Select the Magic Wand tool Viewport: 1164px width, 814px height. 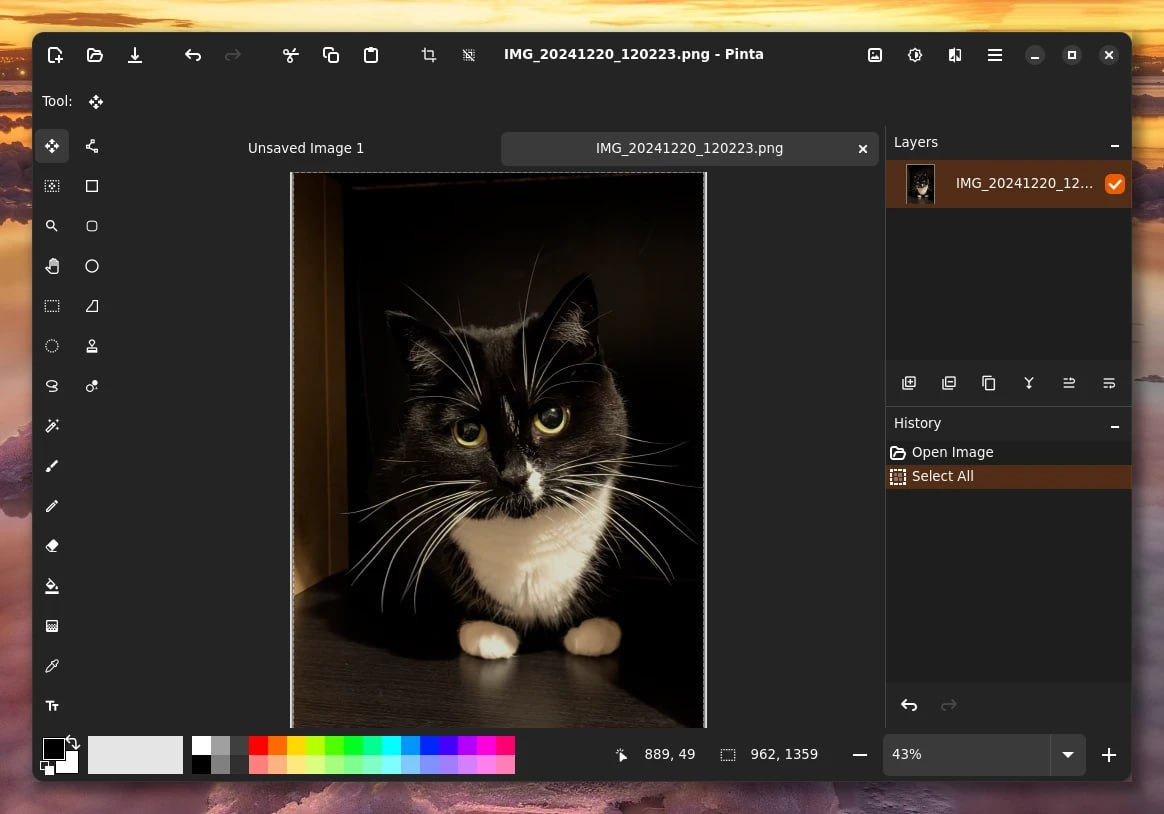click(52, 426)
